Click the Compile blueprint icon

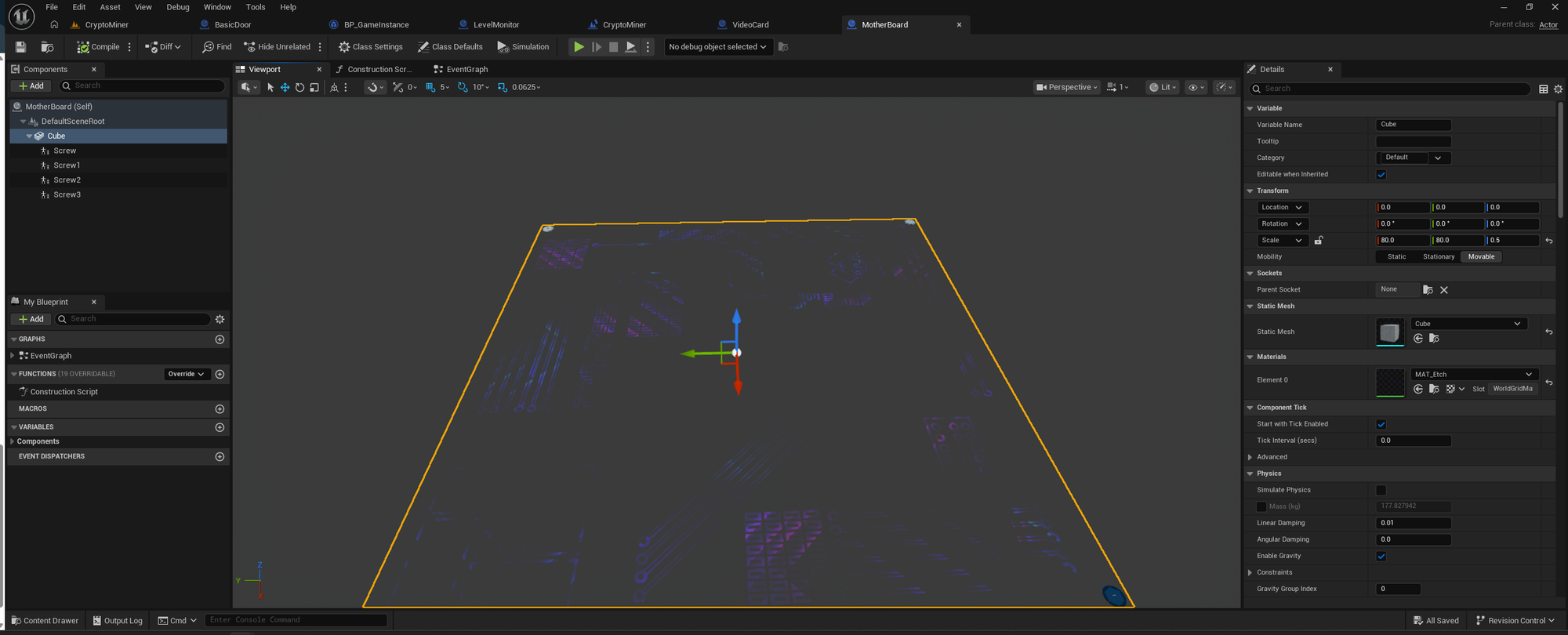click(98, 47)
